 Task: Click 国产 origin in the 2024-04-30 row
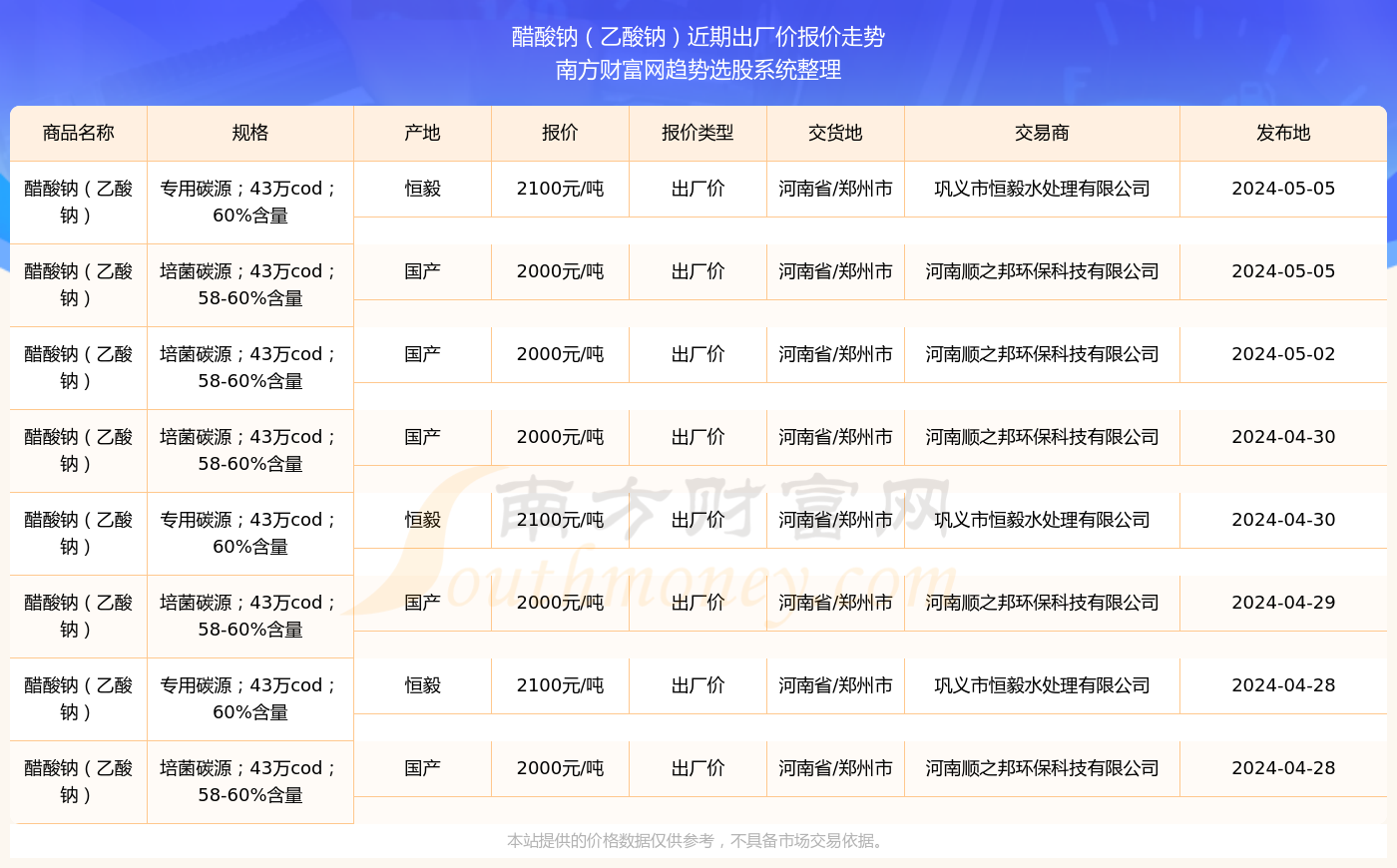click(x=423, y=437)
